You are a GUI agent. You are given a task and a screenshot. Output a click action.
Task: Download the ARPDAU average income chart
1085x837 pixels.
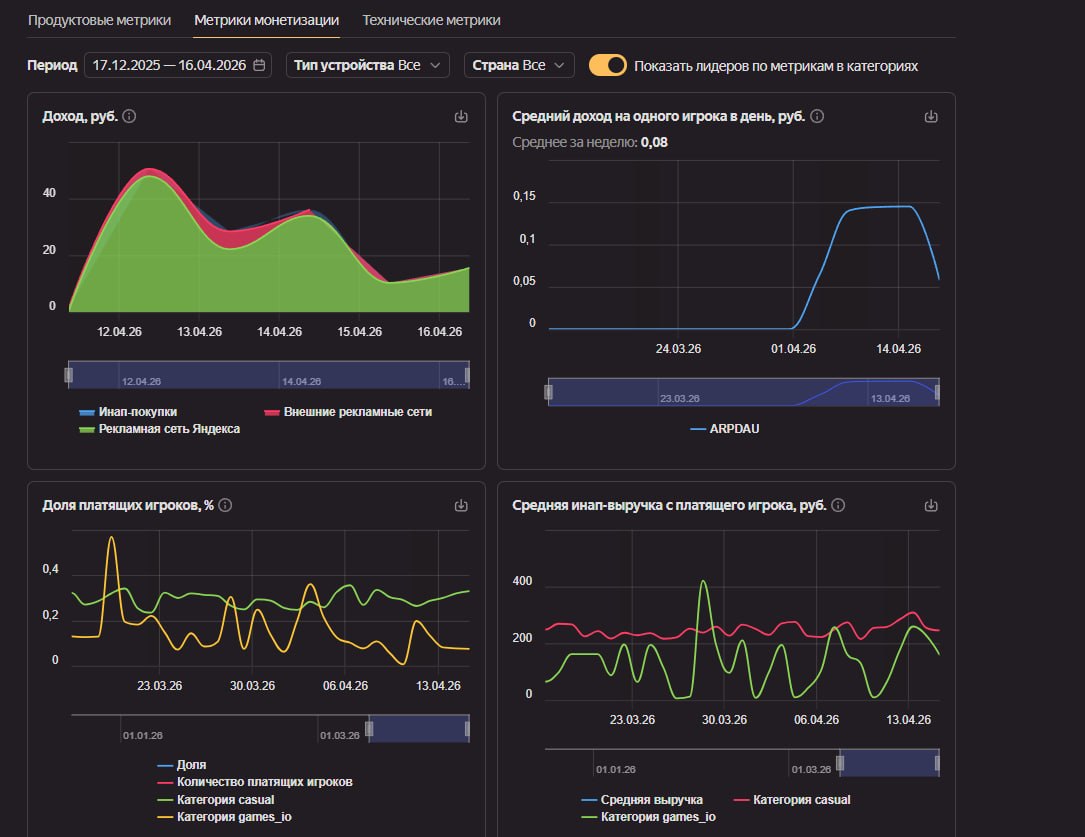tap(931, 116)
